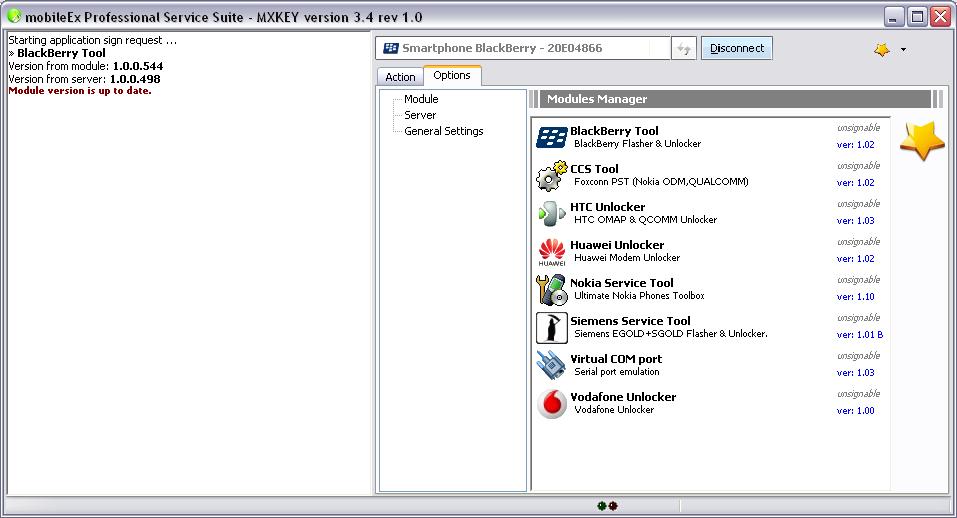Click the Nokia Service Tool wrench icon

pos(552,290)
